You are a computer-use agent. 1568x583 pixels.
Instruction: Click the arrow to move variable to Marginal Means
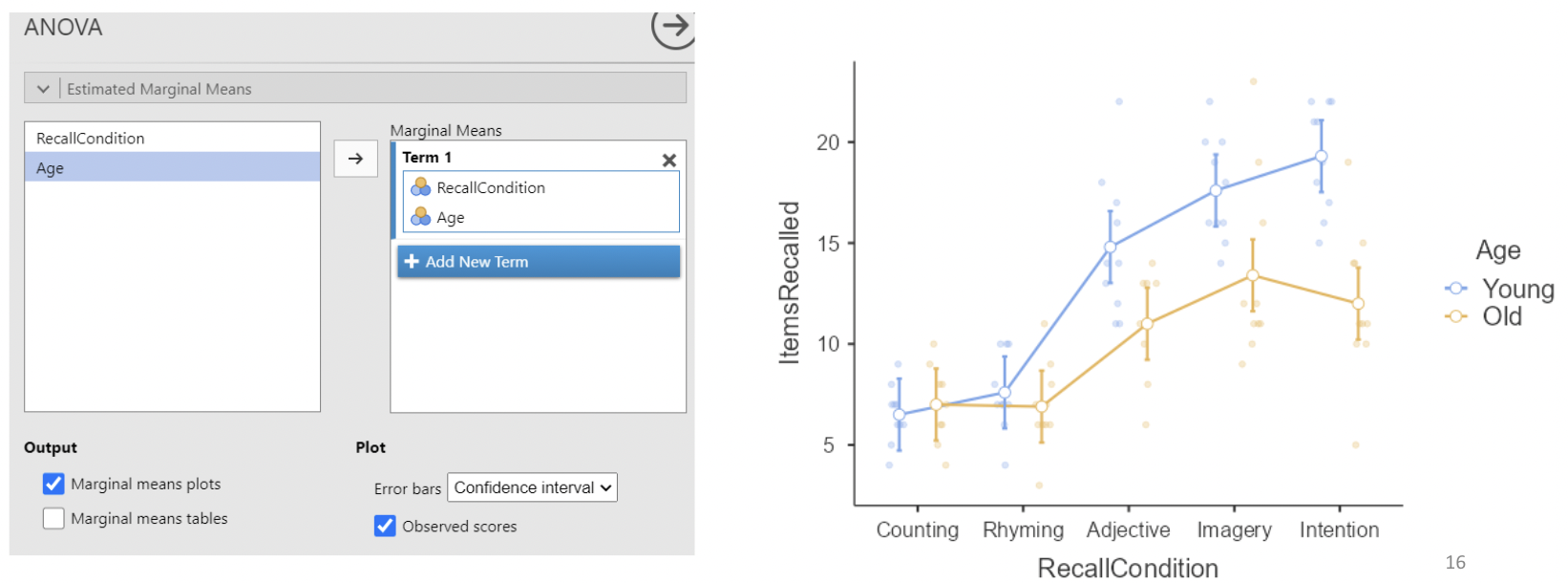pos(355,159)
